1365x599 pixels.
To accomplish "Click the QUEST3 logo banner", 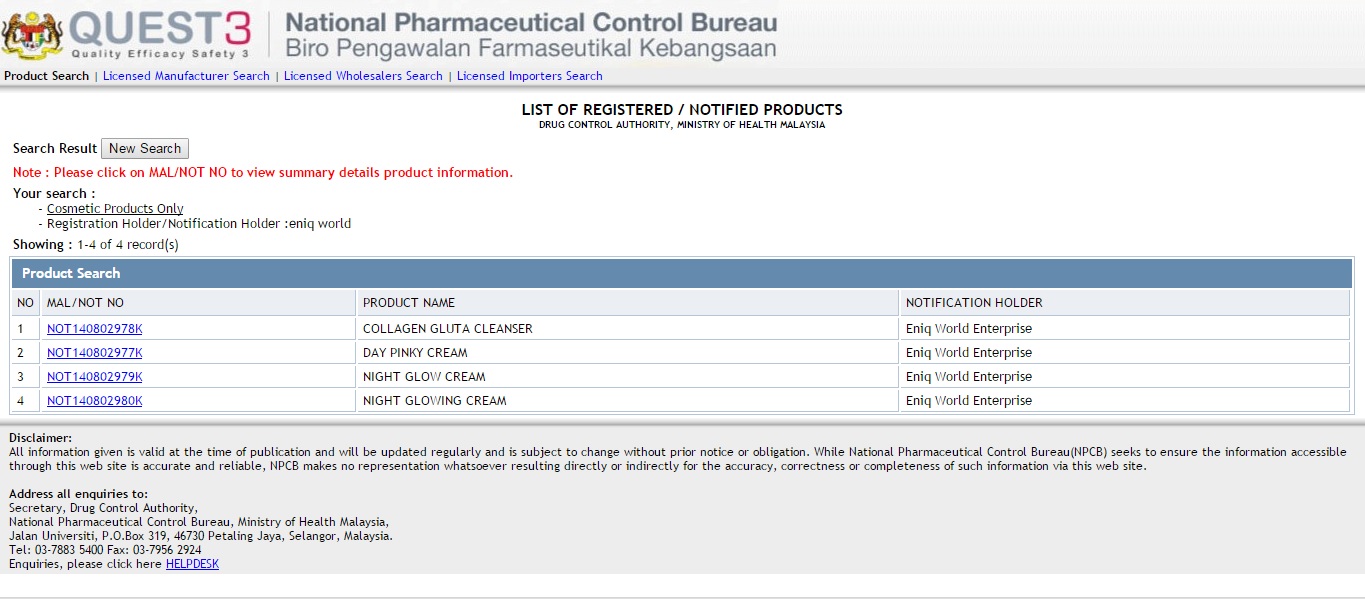I will tap(160, 34).
